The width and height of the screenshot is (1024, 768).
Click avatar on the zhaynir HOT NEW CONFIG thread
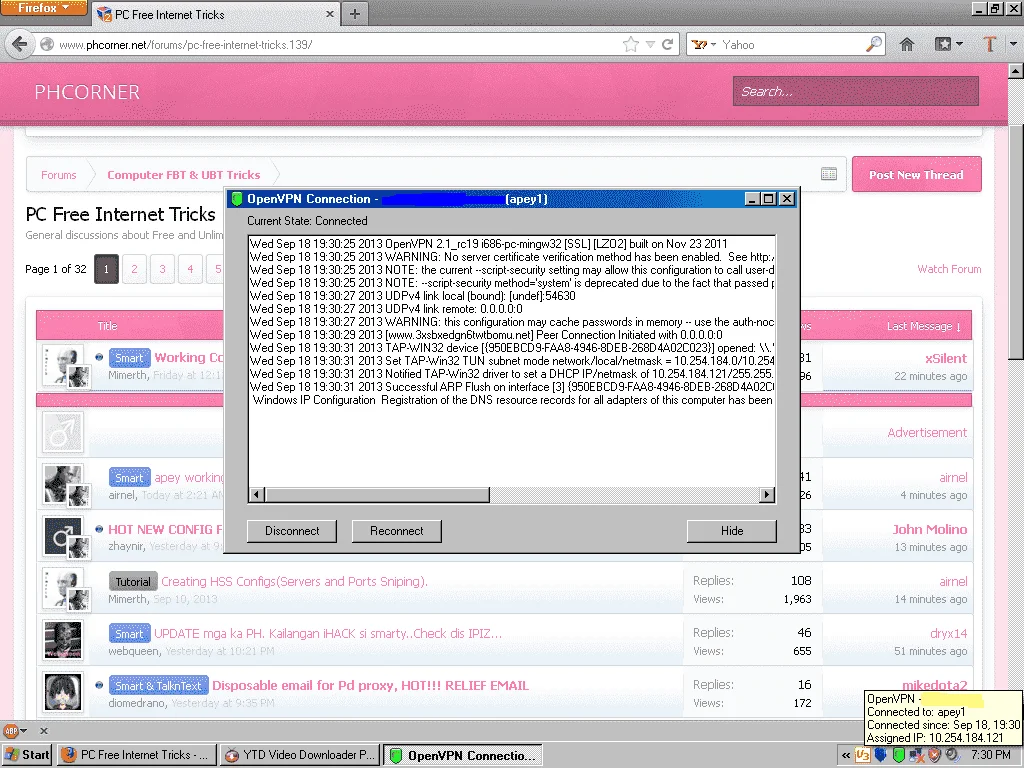tap(63, 536)
